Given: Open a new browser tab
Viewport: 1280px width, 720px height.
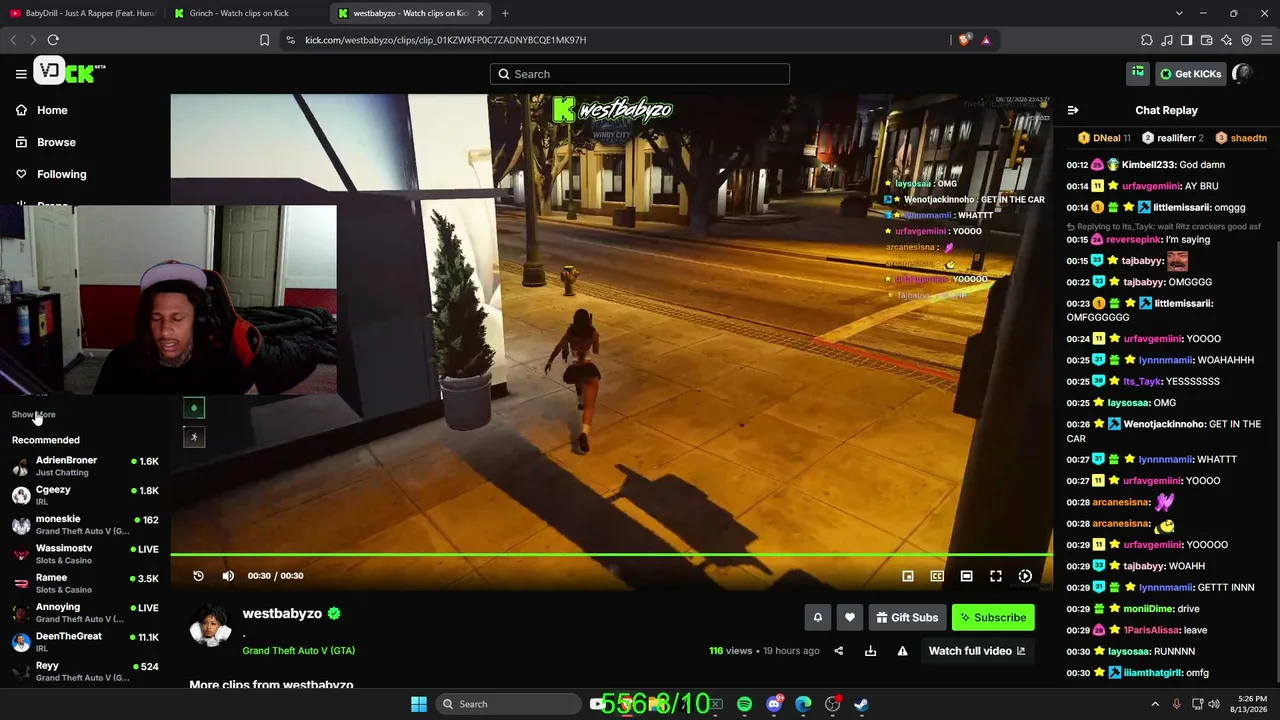Looking at the screenshot, I should 505,13.
